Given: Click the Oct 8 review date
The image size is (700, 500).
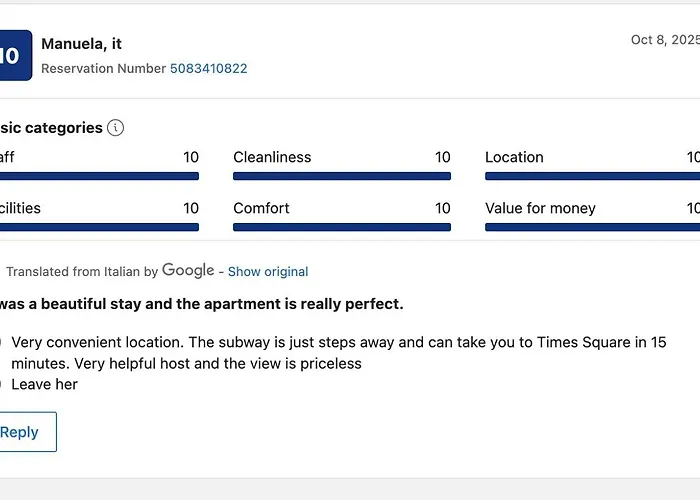Looking at the screenshot, I should pyautogui.click(x=665, y=40).
